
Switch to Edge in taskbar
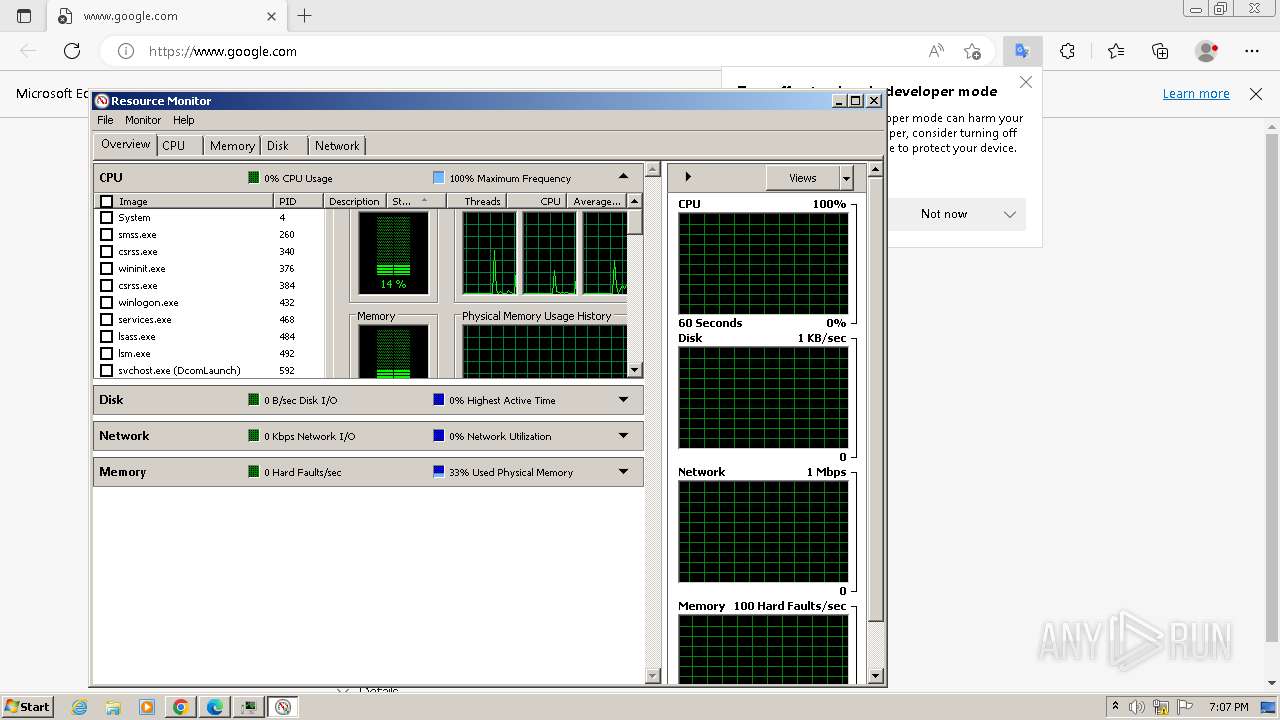pos(215,707)
